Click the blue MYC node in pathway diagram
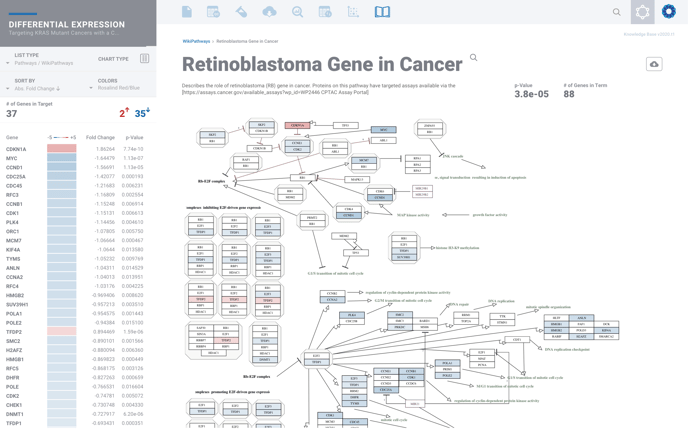 pyautogui.click(x=383, y=130)
